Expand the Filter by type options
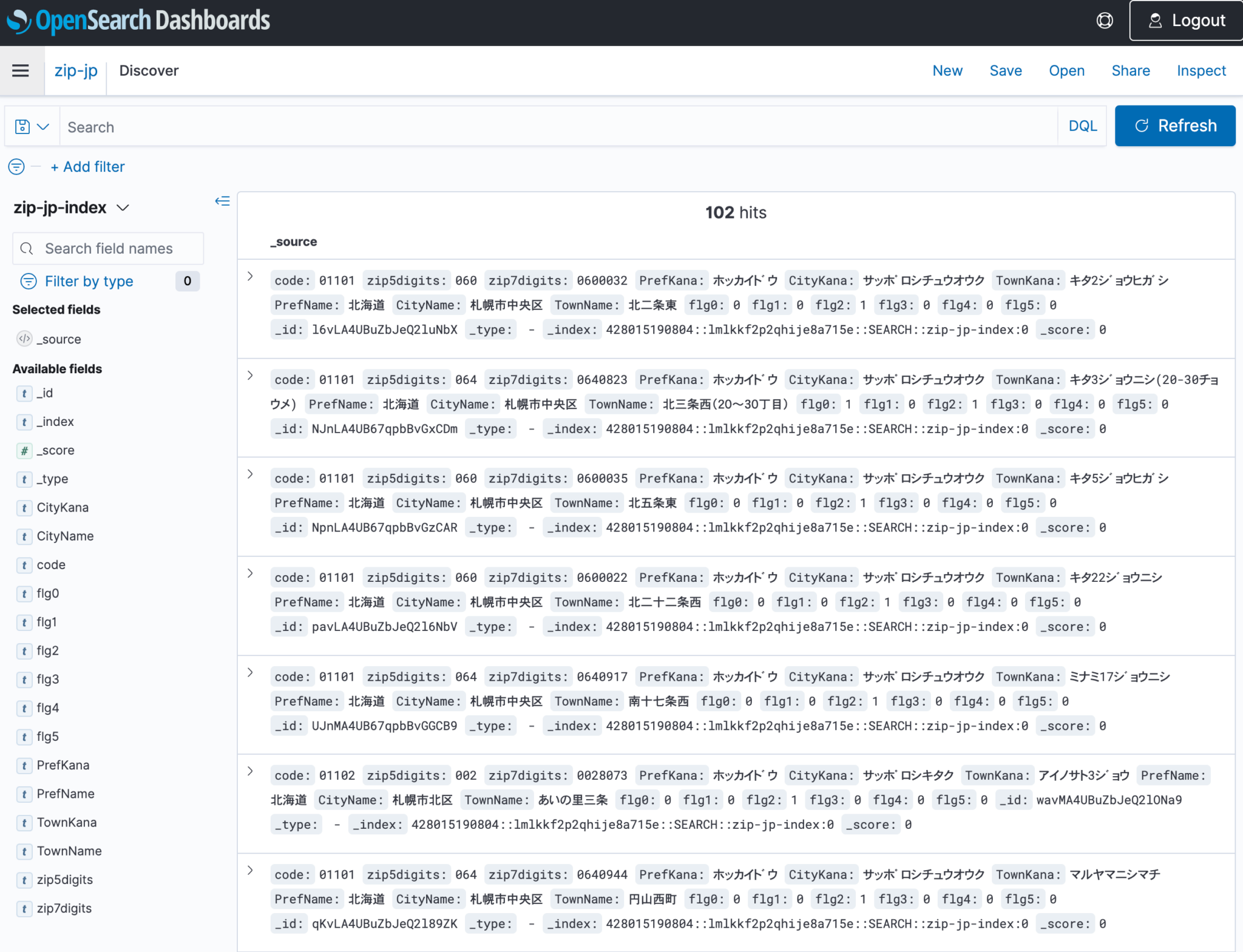The width and height of the screenshot is (1243, 952). click(89, 281)
